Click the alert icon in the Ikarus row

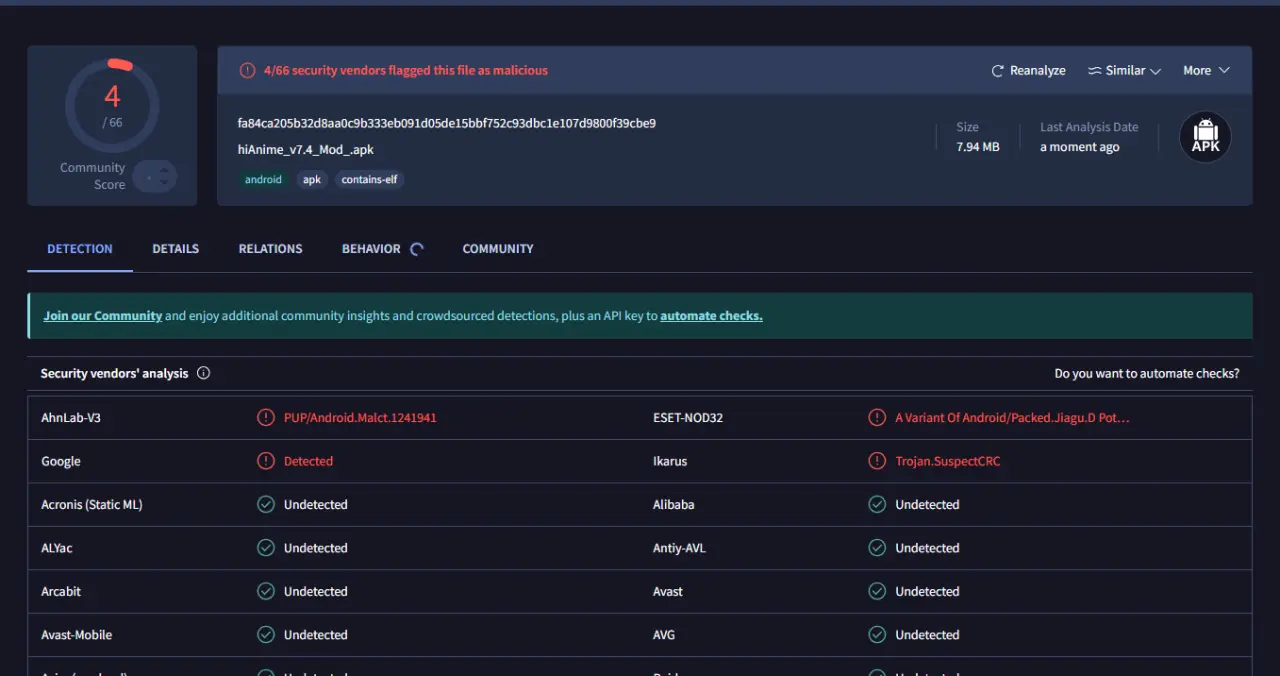coord(877,461)
